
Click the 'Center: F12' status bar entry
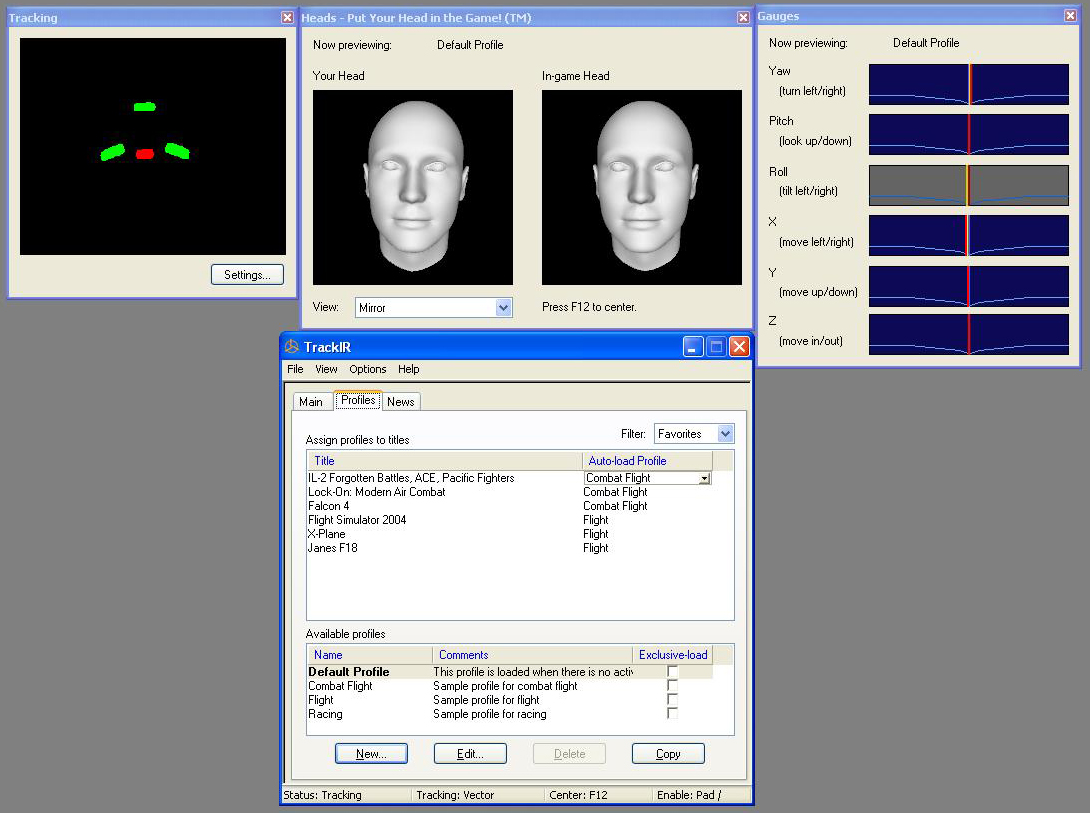coord(578,795)
